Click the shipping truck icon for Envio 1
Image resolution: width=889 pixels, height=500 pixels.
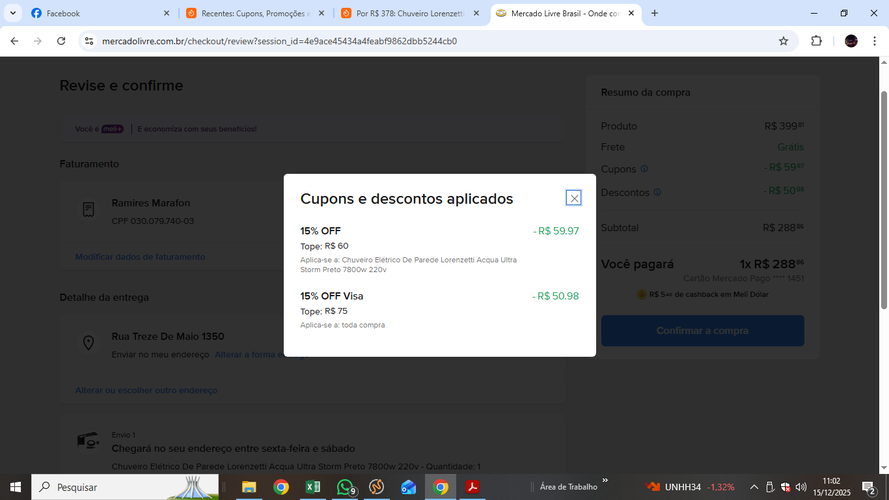click(x=88, y=440)
